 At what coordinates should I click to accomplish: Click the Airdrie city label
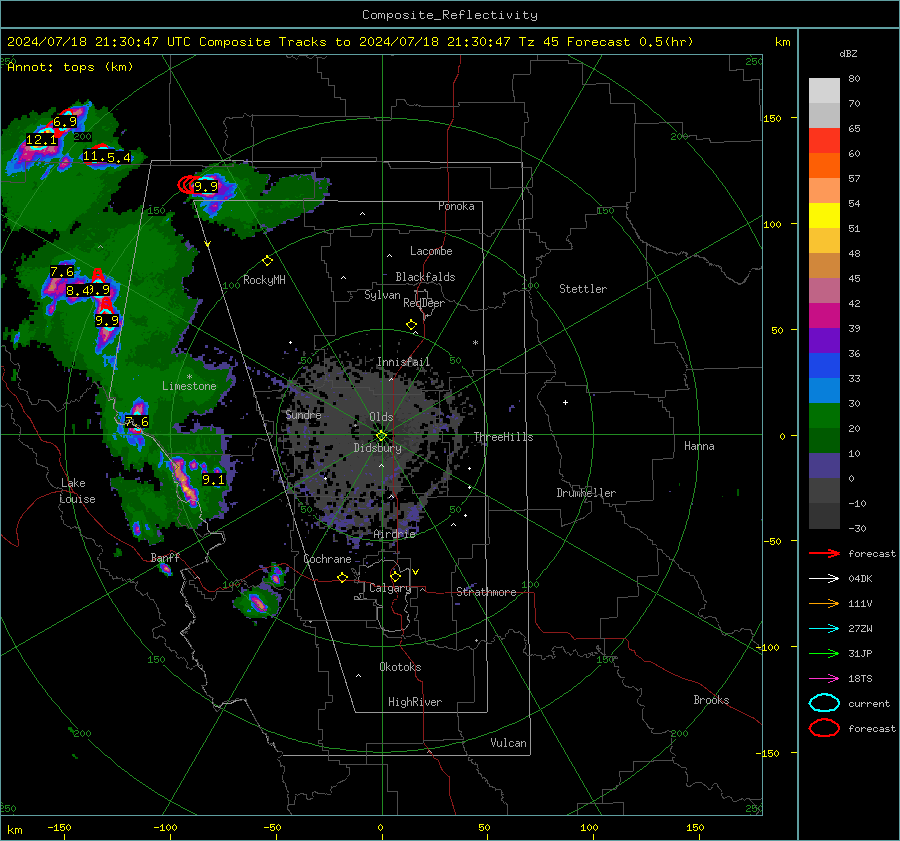pyautogui.click(x=394, y=534)
